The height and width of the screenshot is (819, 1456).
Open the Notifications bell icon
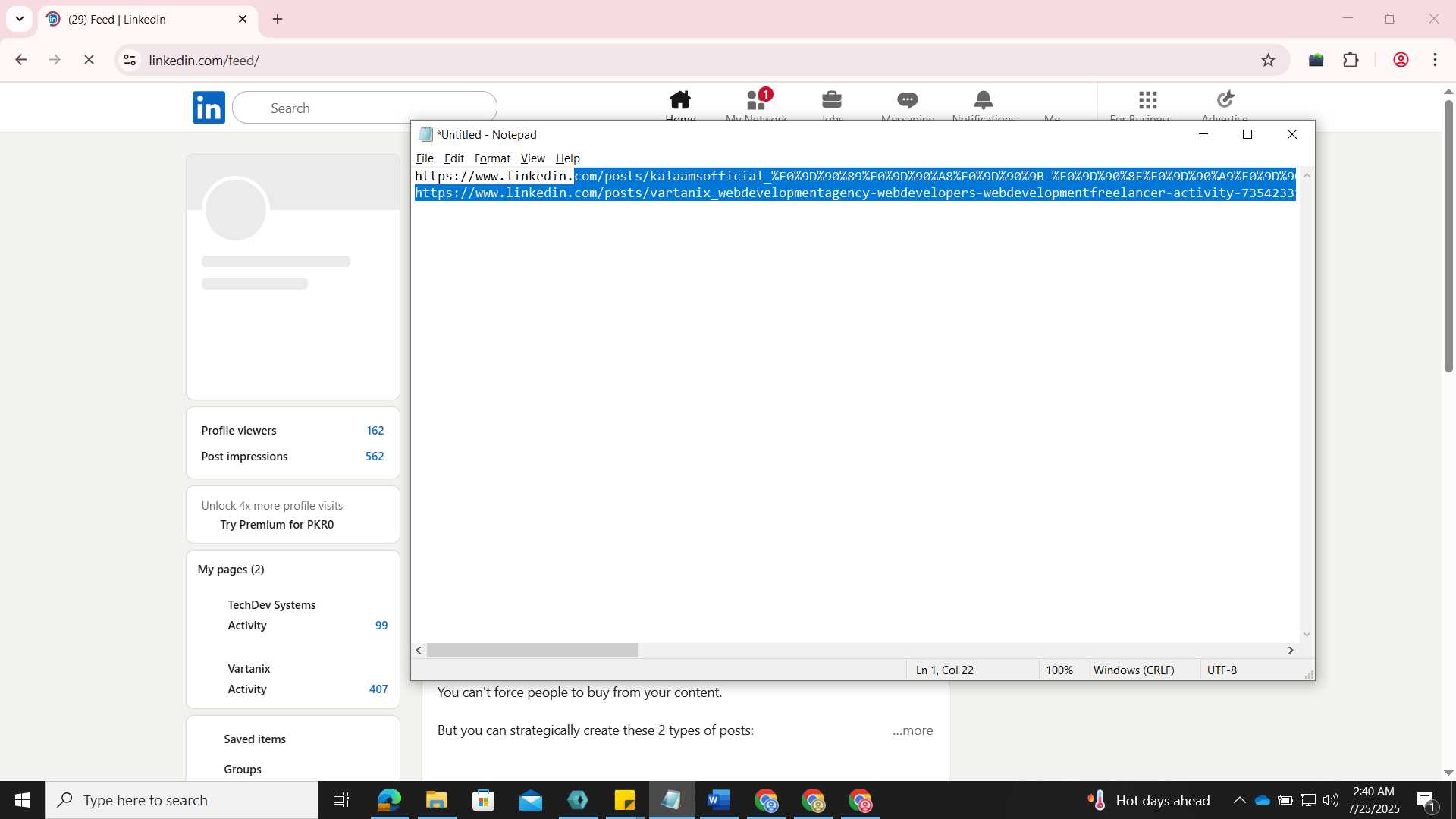984,99
